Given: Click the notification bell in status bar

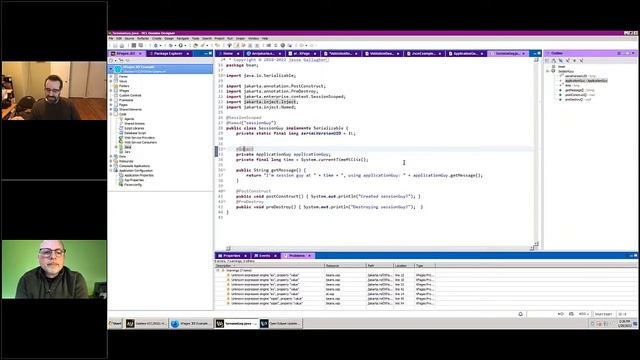Looking at the screenshot, I should [x=520, y=314].
